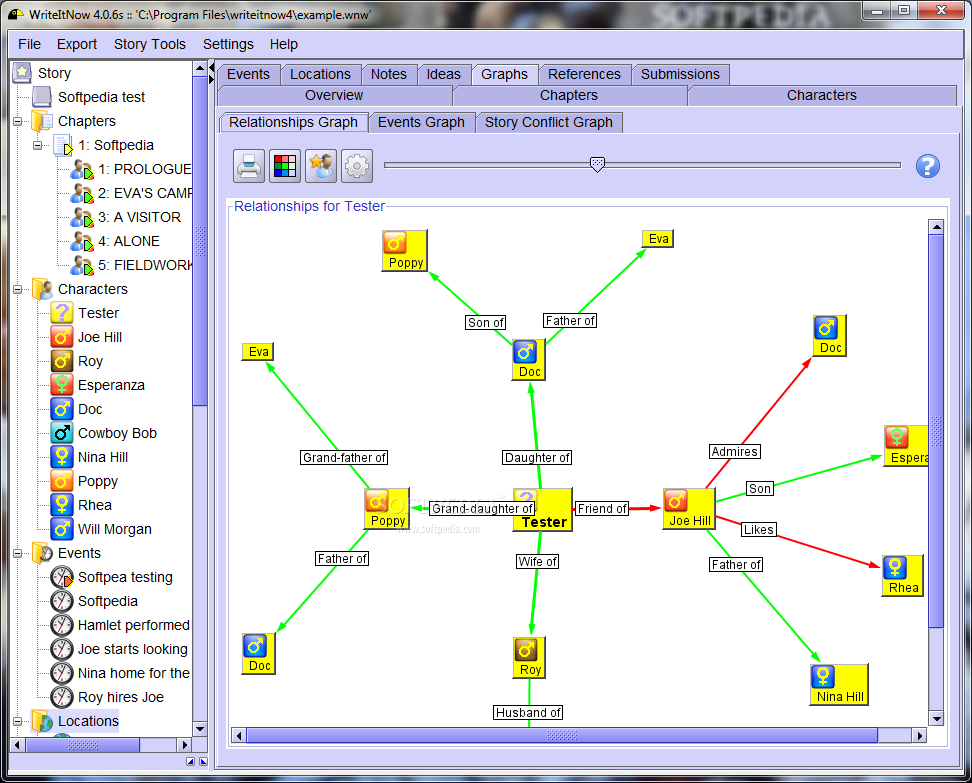Collapse the Events tree node

click(x=17, y=554)
